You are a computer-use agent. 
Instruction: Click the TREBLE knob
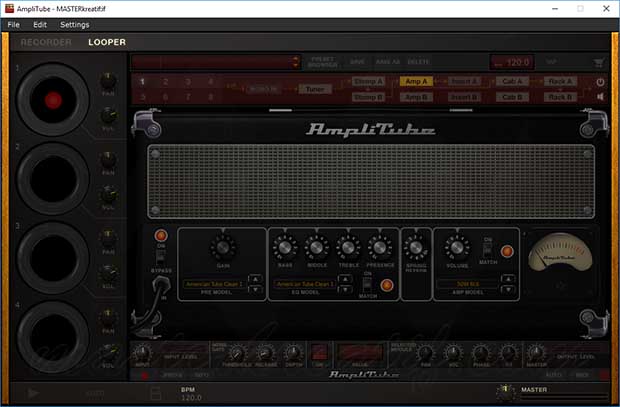(x=348, y=247)
